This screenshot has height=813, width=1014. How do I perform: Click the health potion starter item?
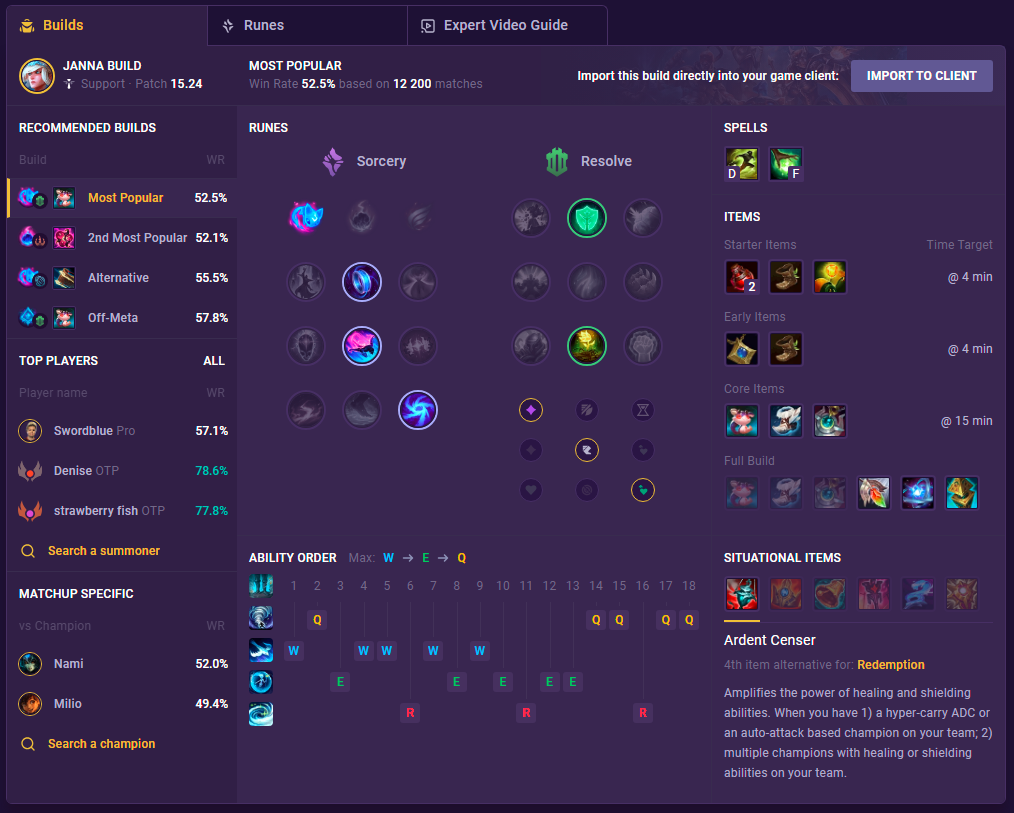click(x=741, y=277)
